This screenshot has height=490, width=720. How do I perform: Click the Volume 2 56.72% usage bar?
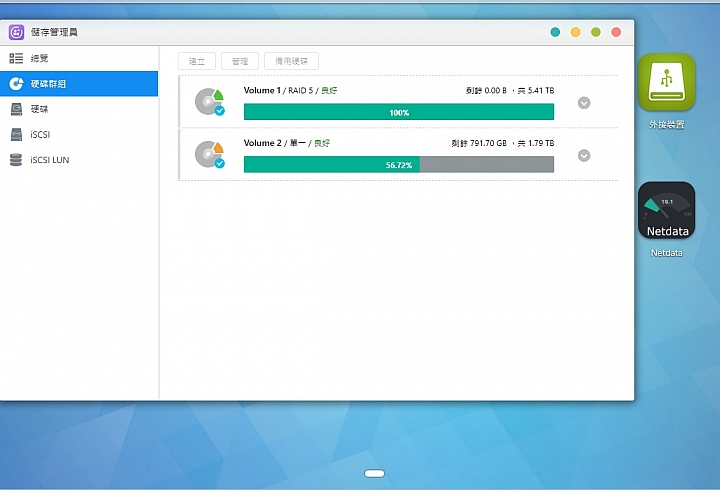coord(399,164)
